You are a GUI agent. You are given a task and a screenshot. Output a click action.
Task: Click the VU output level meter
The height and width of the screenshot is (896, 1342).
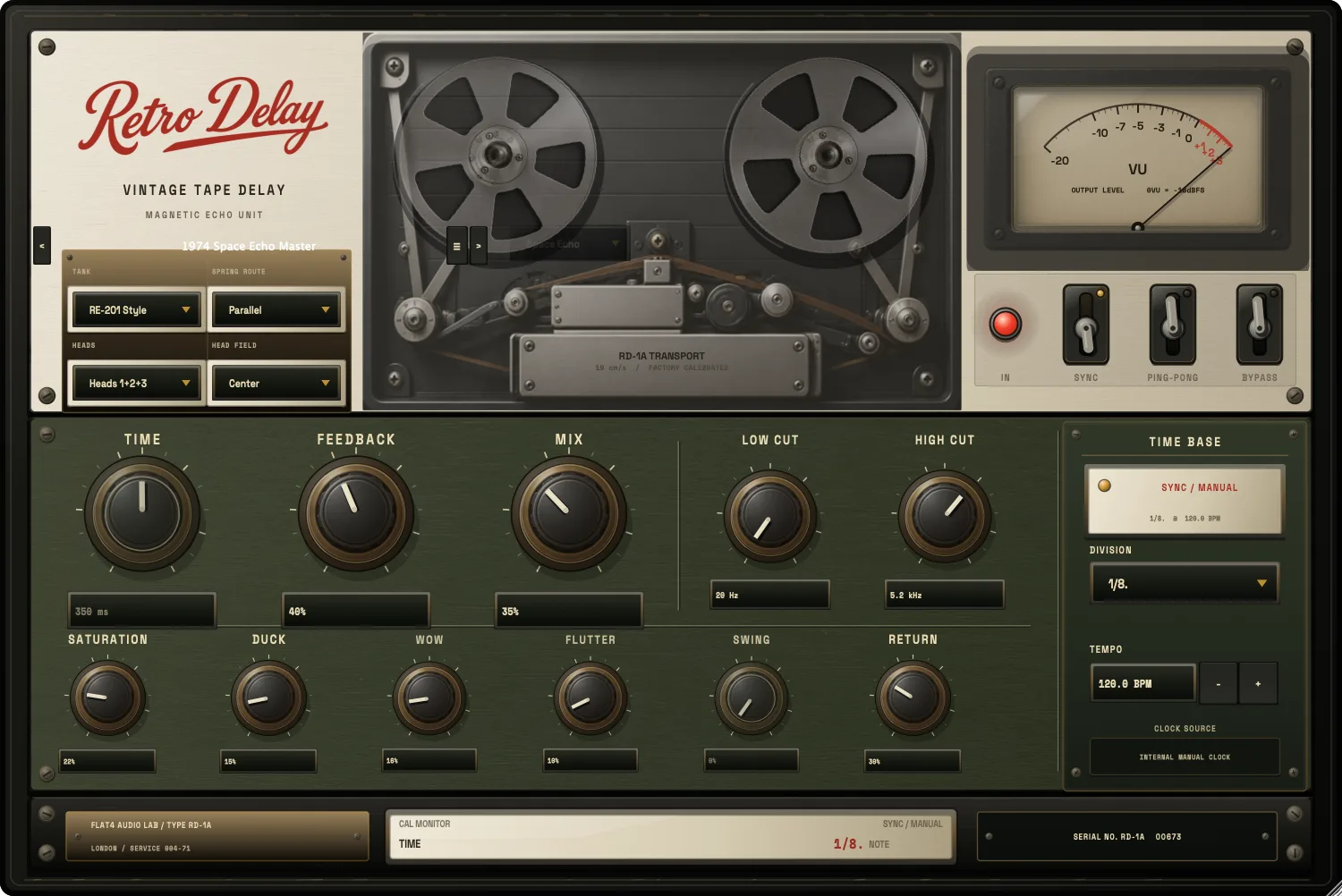click(x=1137, y=161)
